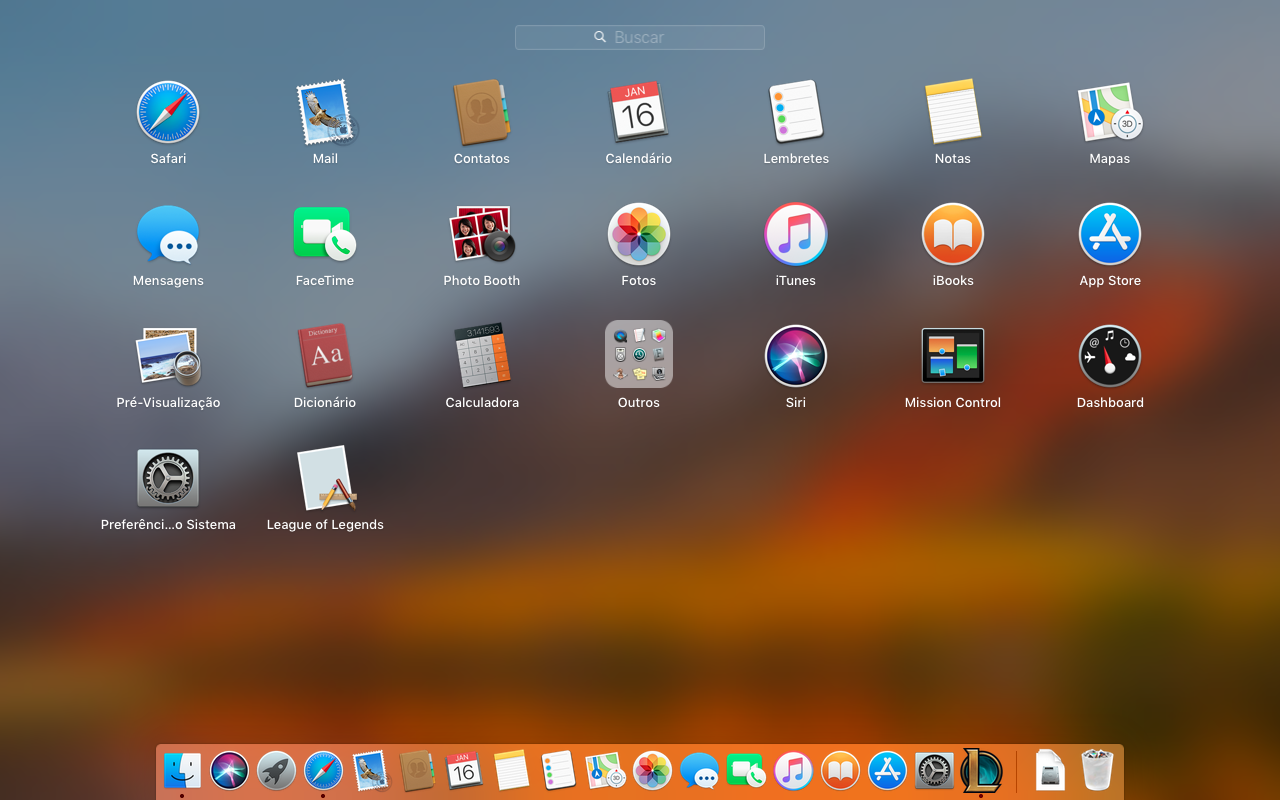Viewport: 1280px width, 800px height.
Task: Open the iBooks icon in the Dock
Action: 840,771
